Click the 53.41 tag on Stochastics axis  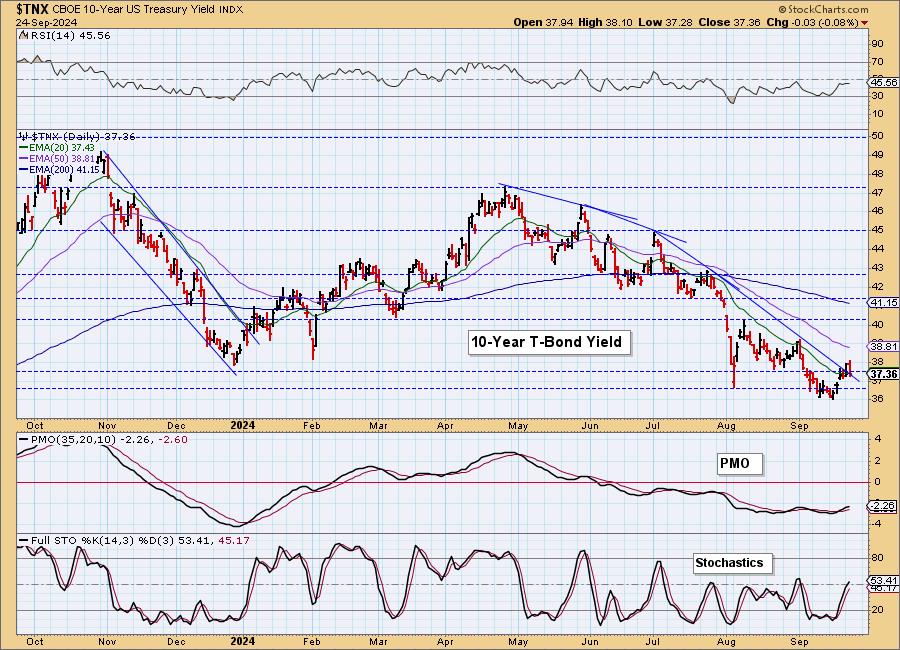(x=884, y=581)
